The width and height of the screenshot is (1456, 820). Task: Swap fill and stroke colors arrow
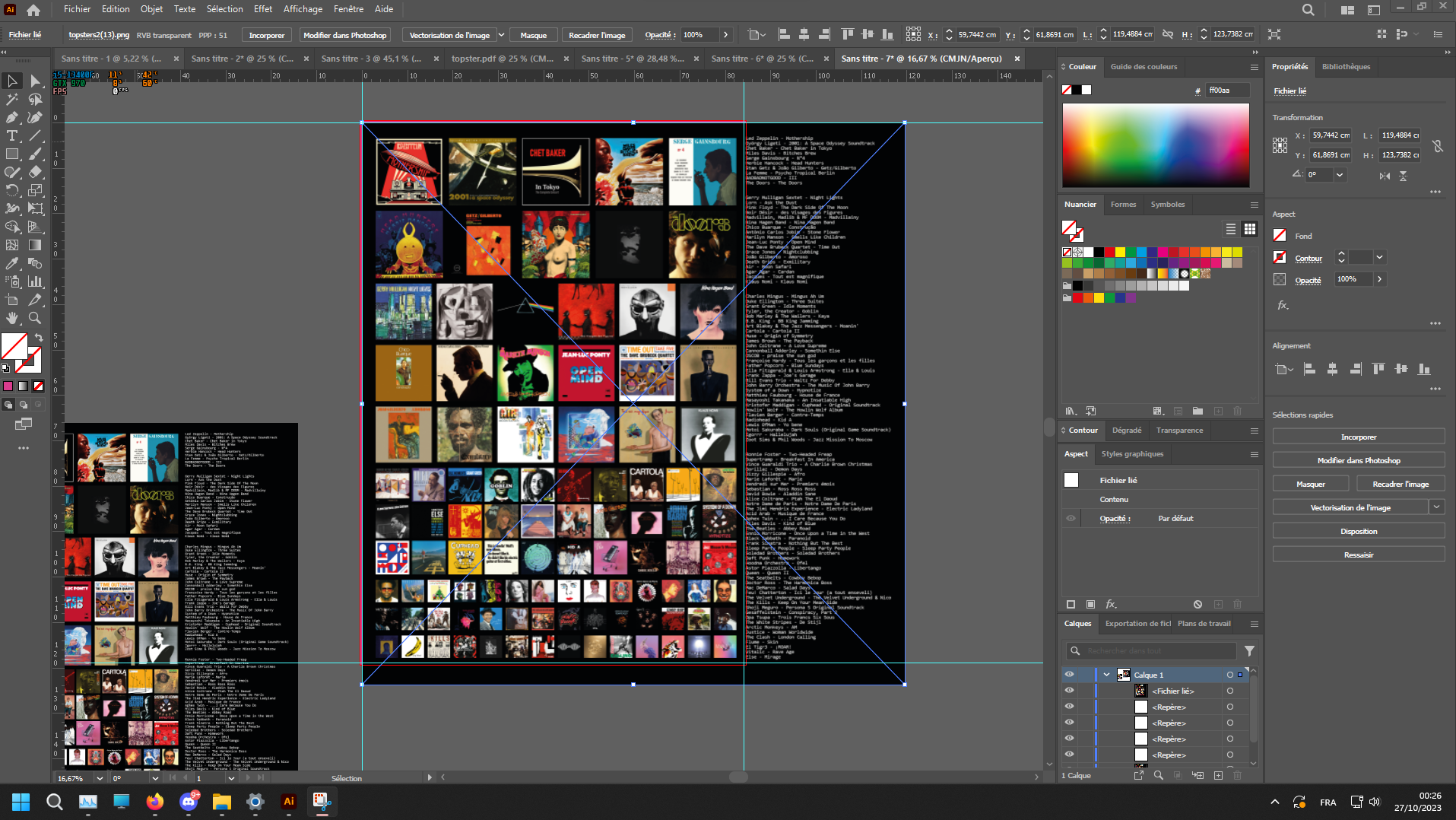[x=39, y=337]
